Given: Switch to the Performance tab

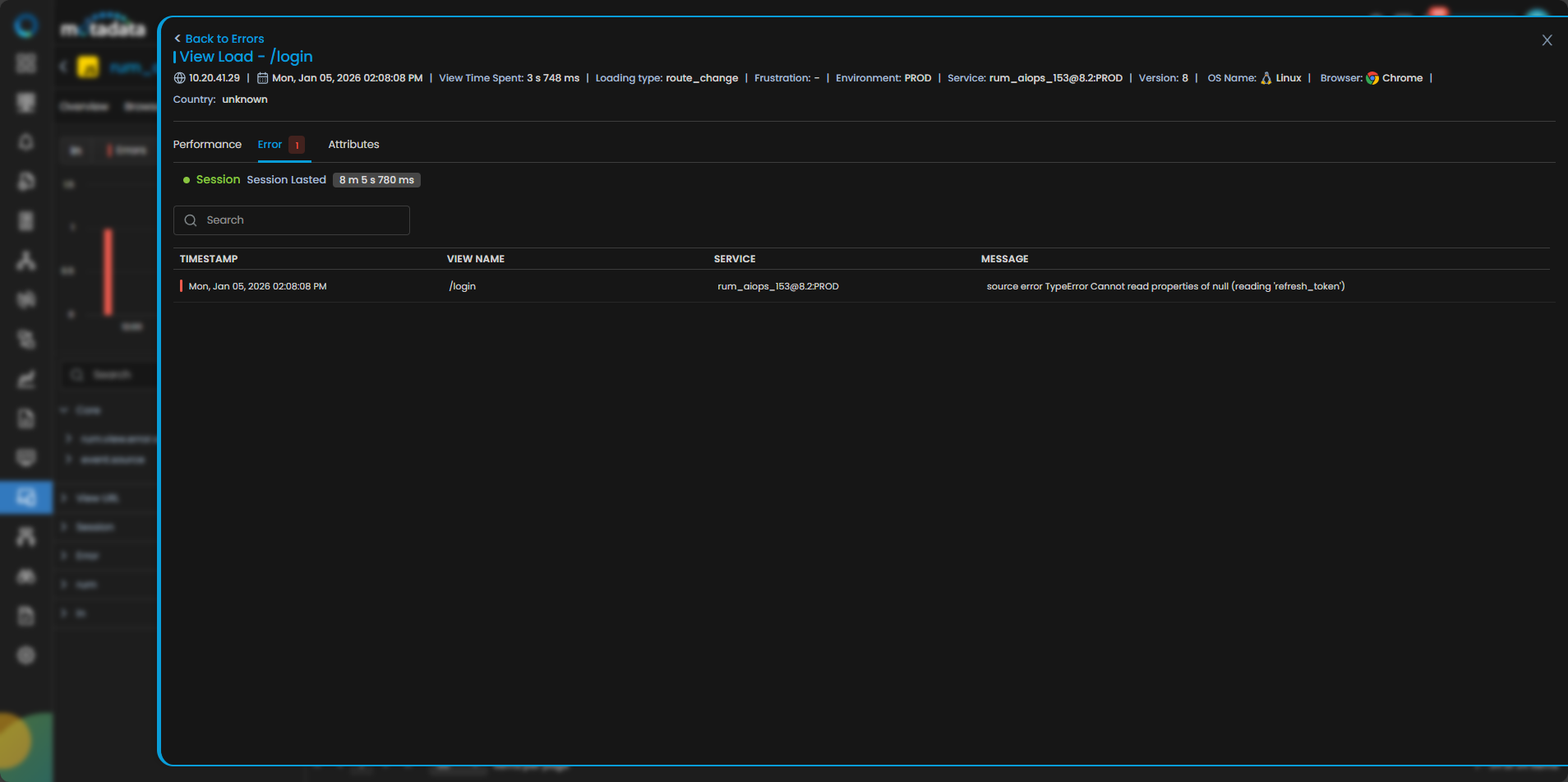Looking at the screenshot, I should tap(207, 145).
